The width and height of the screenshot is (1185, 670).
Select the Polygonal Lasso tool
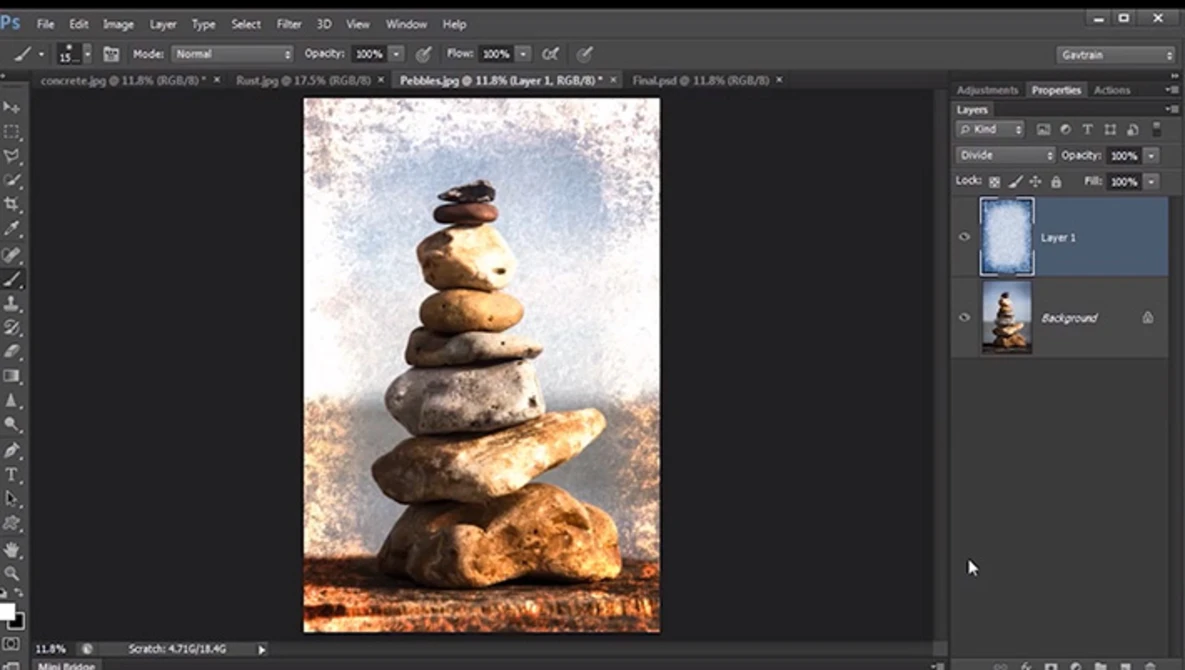(11, 156)
